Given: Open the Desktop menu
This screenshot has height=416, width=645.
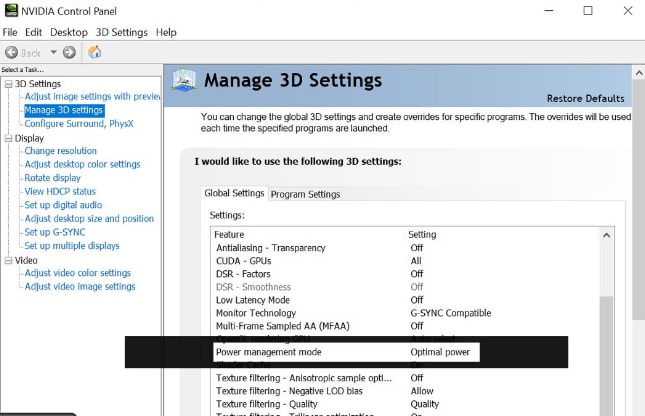Looking at the screenshot, I should (68, 32).
